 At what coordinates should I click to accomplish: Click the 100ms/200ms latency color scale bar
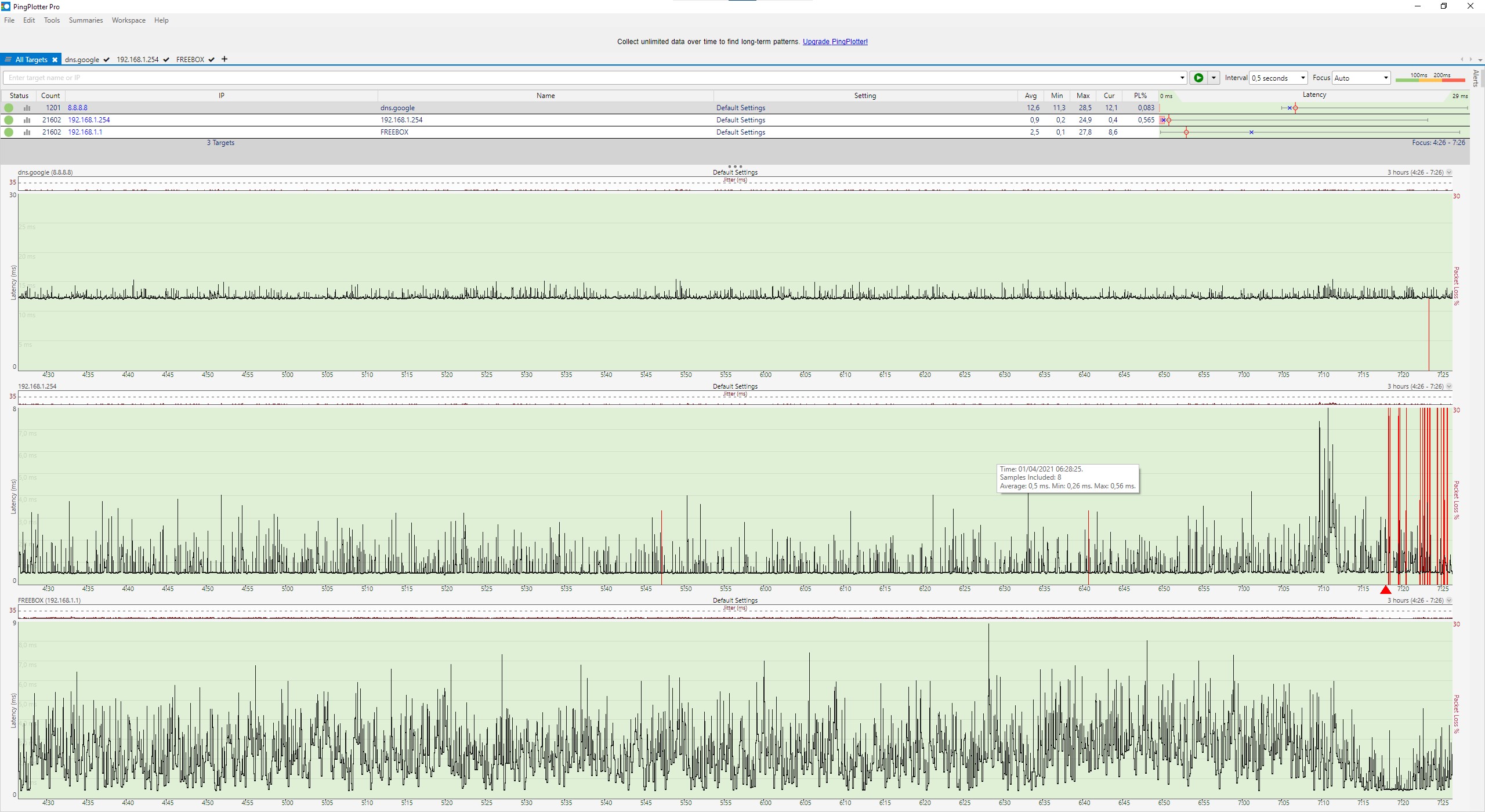[1430, 79]
